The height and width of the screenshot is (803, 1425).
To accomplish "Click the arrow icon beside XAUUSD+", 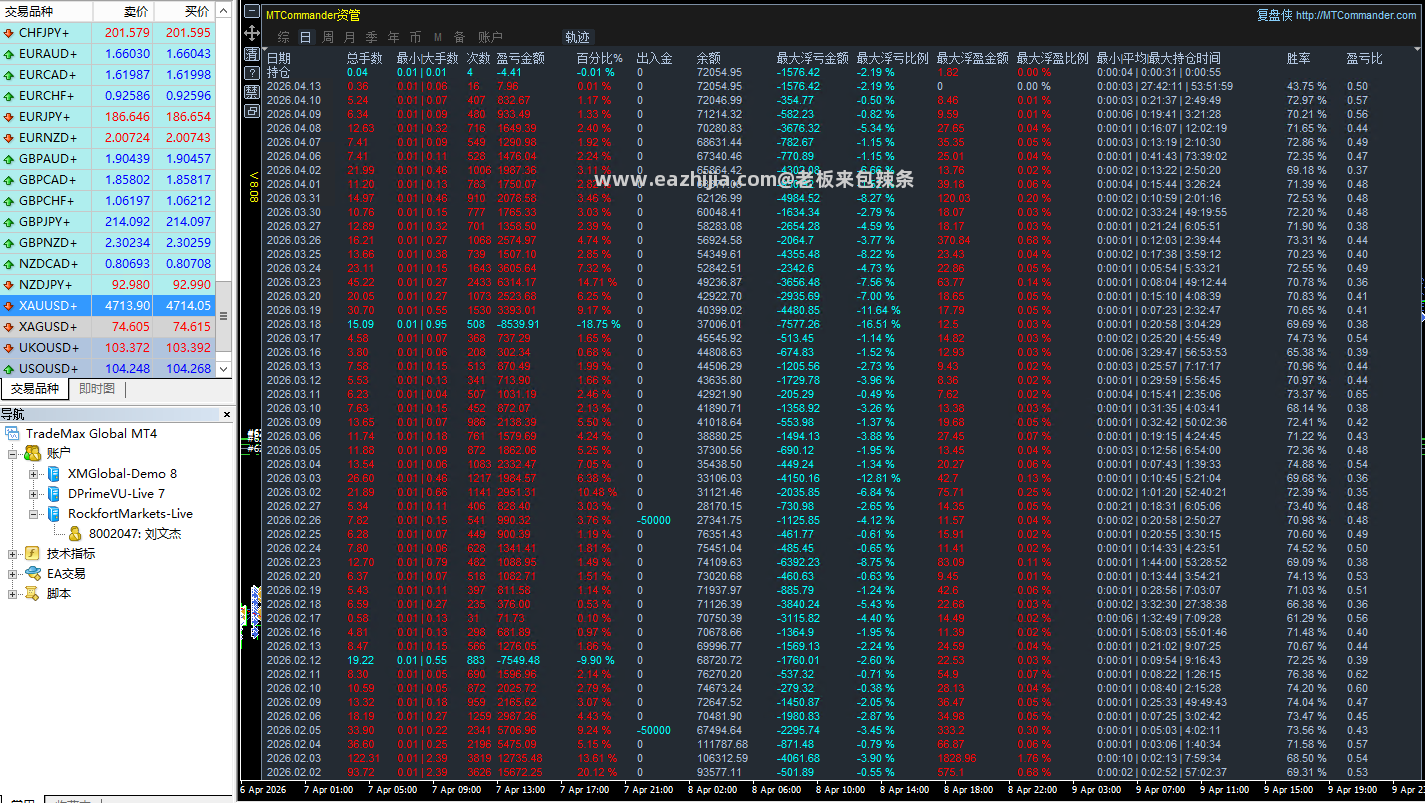I will click(x=9, y=306).
